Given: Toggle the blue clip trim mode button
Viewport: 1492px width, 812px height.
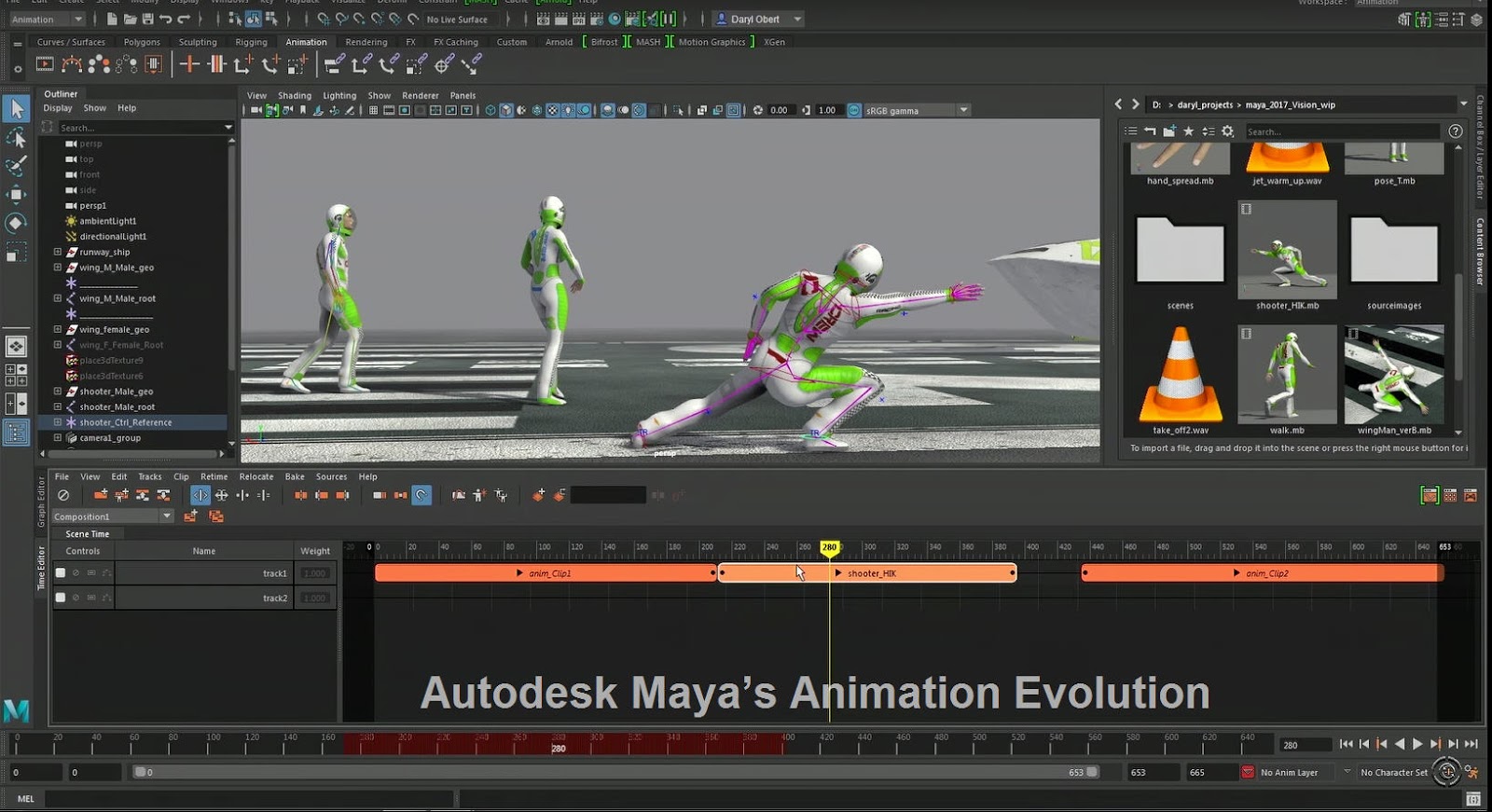Looking at the screenshot, I should (200, 495).
